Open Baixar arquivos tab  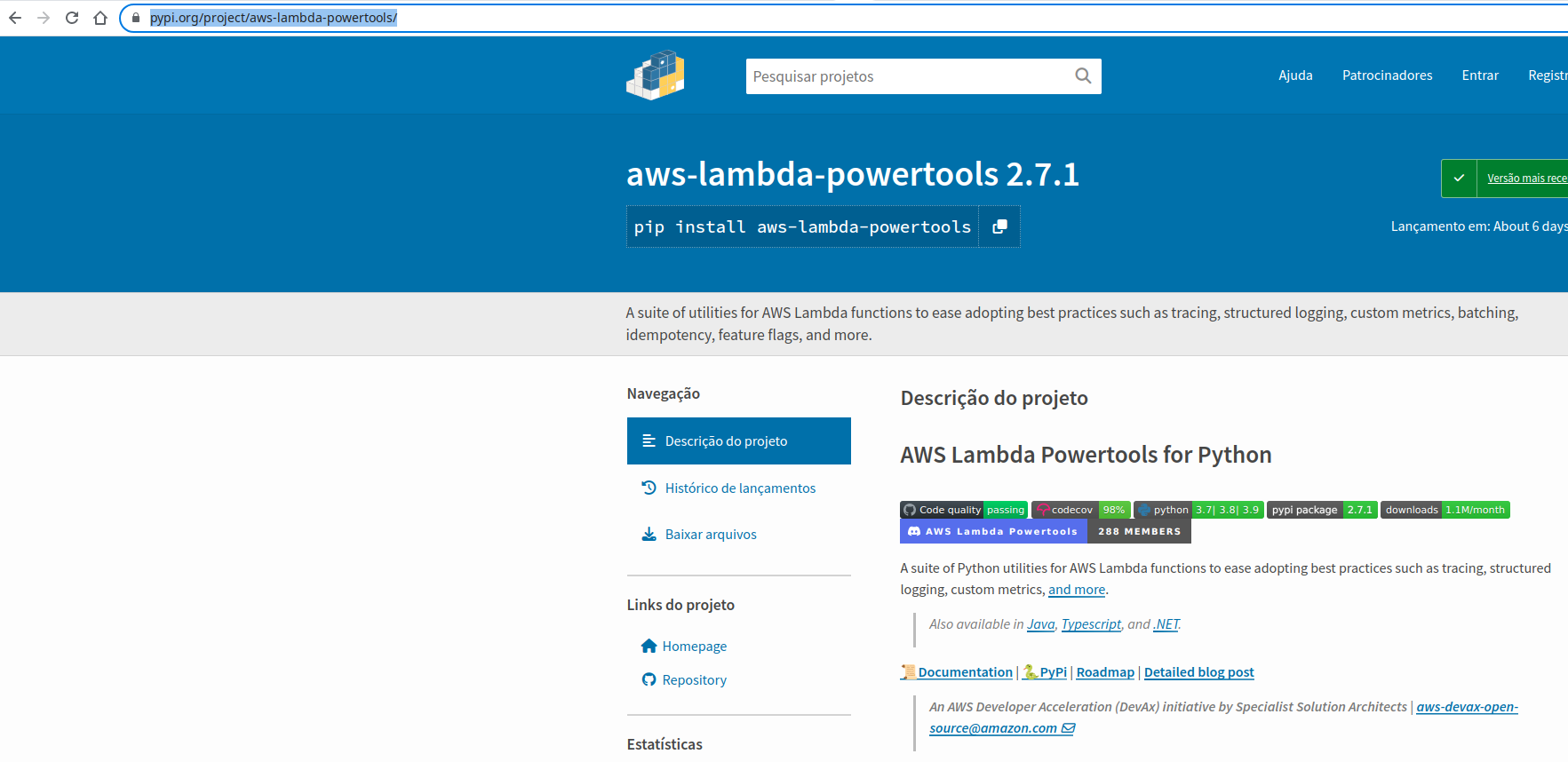click(711, 534)
